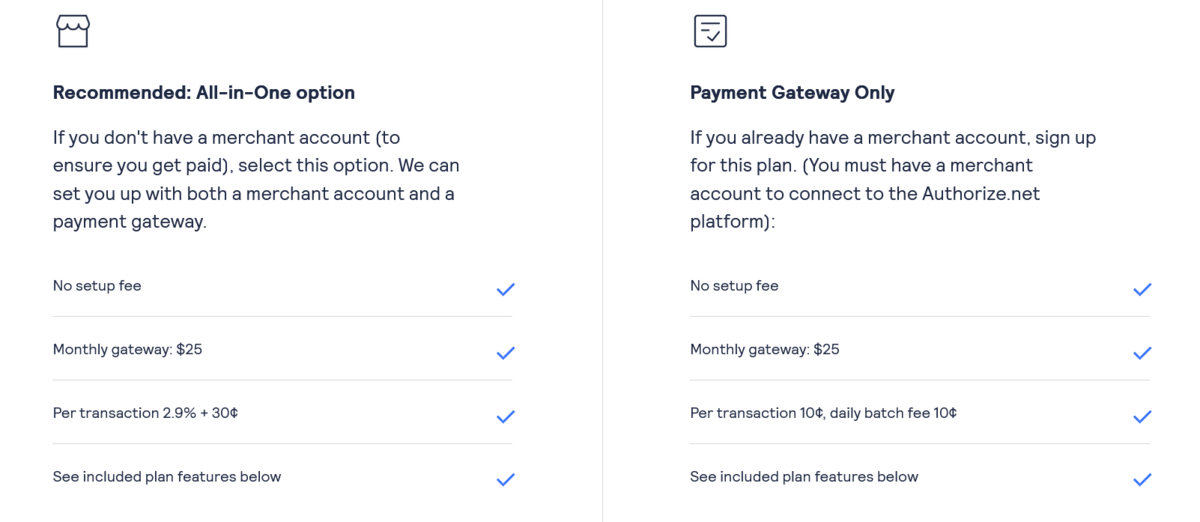This screenshot has height=522, width=1200.
Task: Click the checkmark next to All-in-One Monthly gateway
Action: [x=505, y=353]
